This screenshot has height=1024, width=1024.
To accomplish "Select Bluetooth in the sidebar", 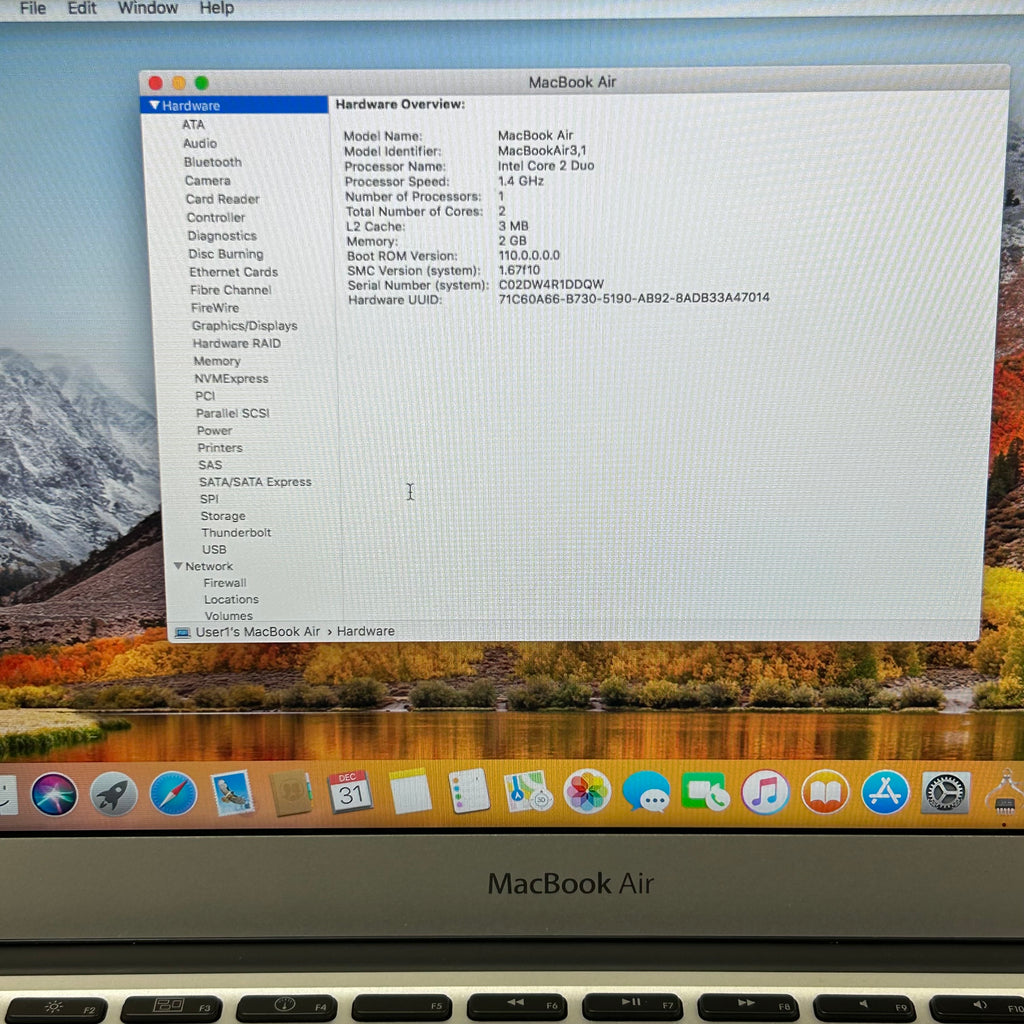I will pyautogui.click(x=213, y=162).
